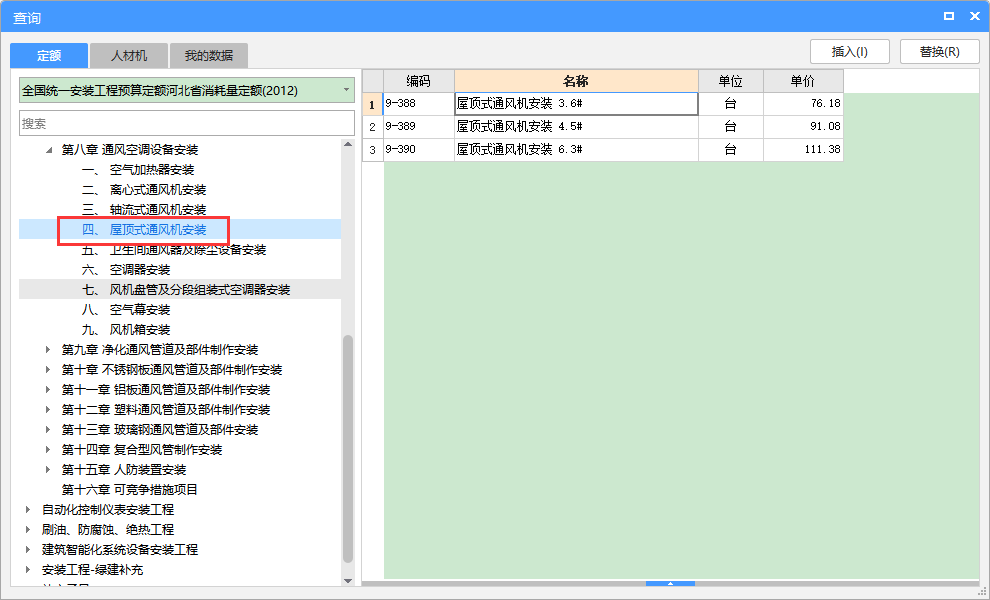Expand 建筑智能化系统设备安装工程 node

coord(28,549)
